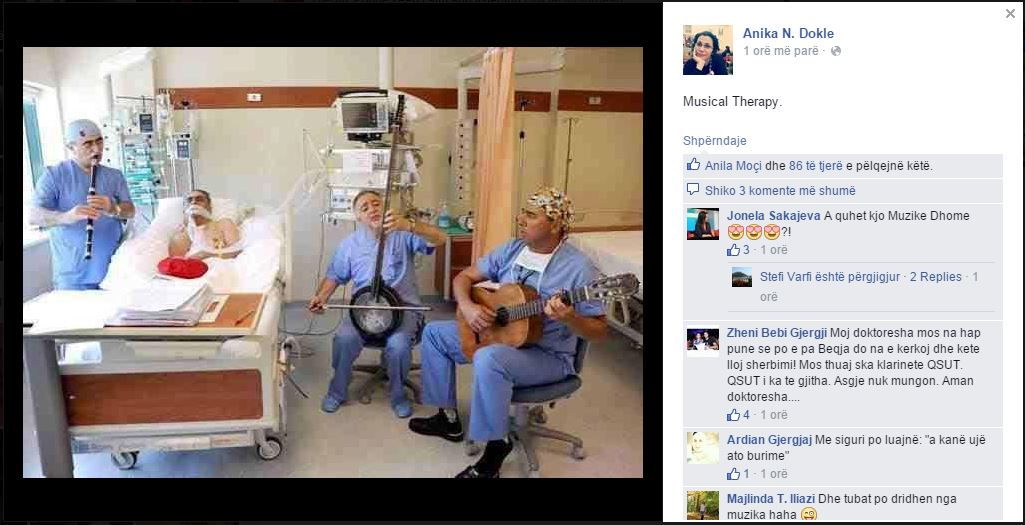Close the photo viewer with X
This screenshot has width=1025, height=525.
point(1010,13)
